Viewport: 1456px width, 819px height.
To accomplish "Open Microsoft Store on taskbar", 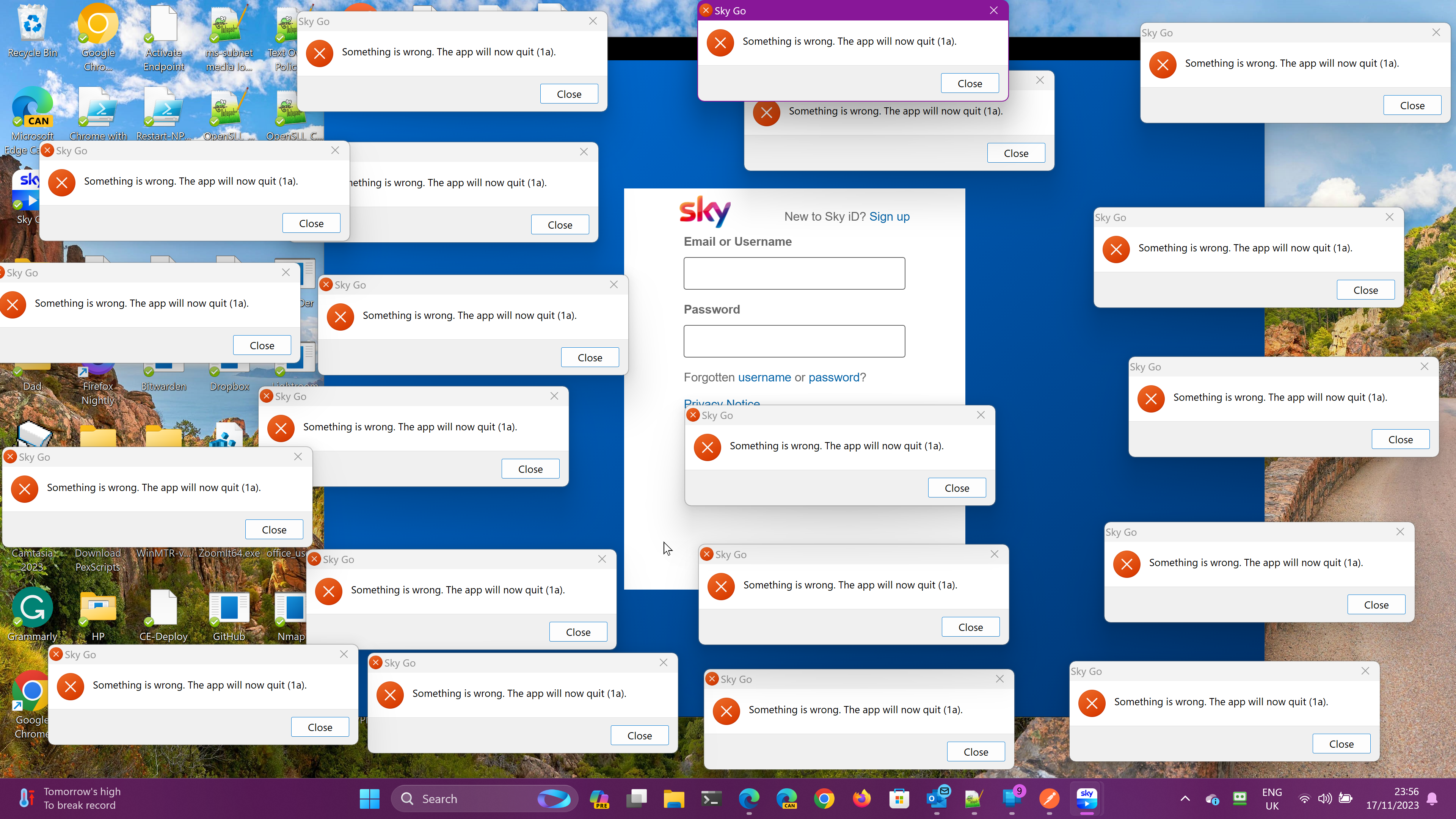I will click(899, 799).
